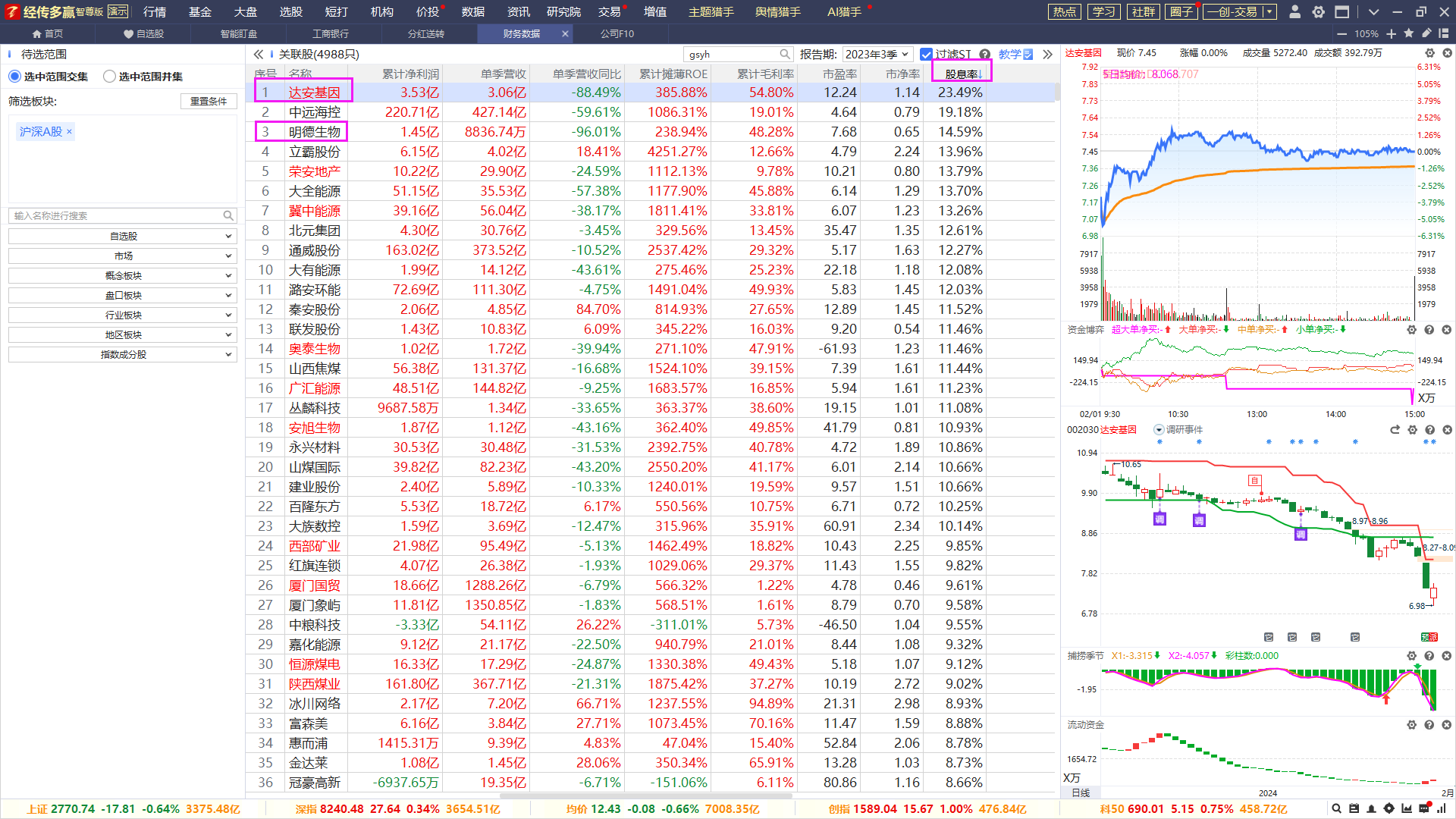Remove the 沪深A股 filter tag
The height and width of the screenshot is (819, 1456).
[x=69, y=131]
